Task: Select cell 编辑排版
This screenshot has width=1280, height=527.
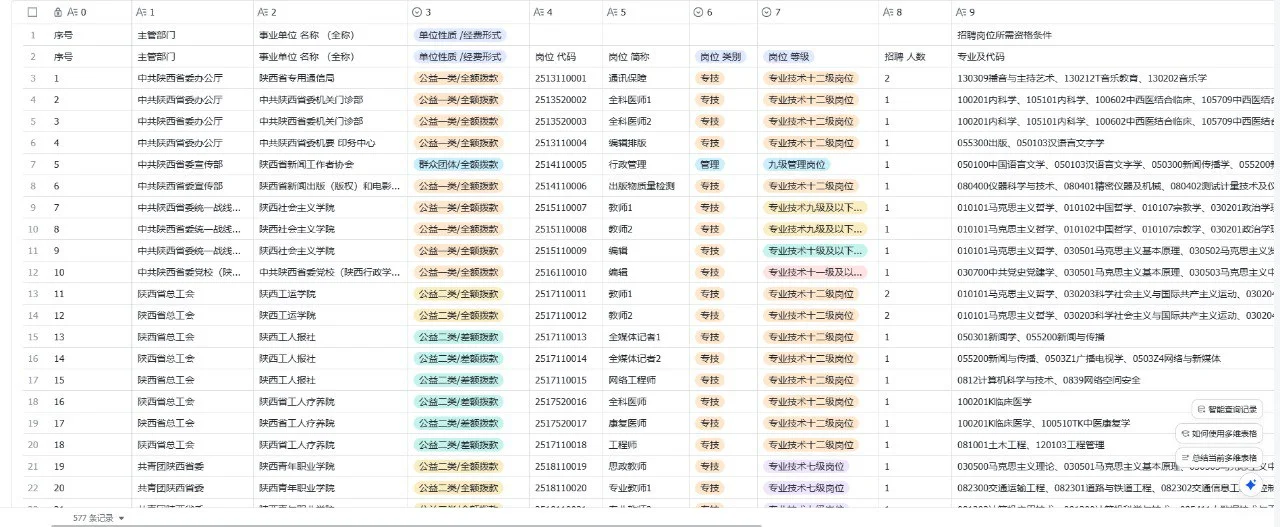Action: point(644,142)
